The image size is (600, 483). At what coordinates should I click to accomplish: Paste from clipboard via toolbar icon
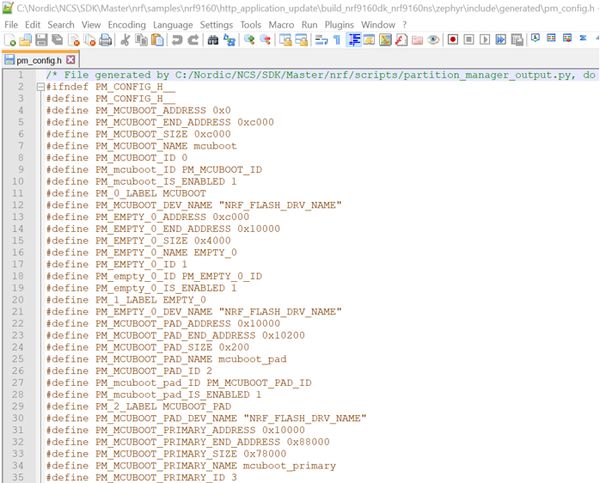pyautogui.click(x=157, y=40)
